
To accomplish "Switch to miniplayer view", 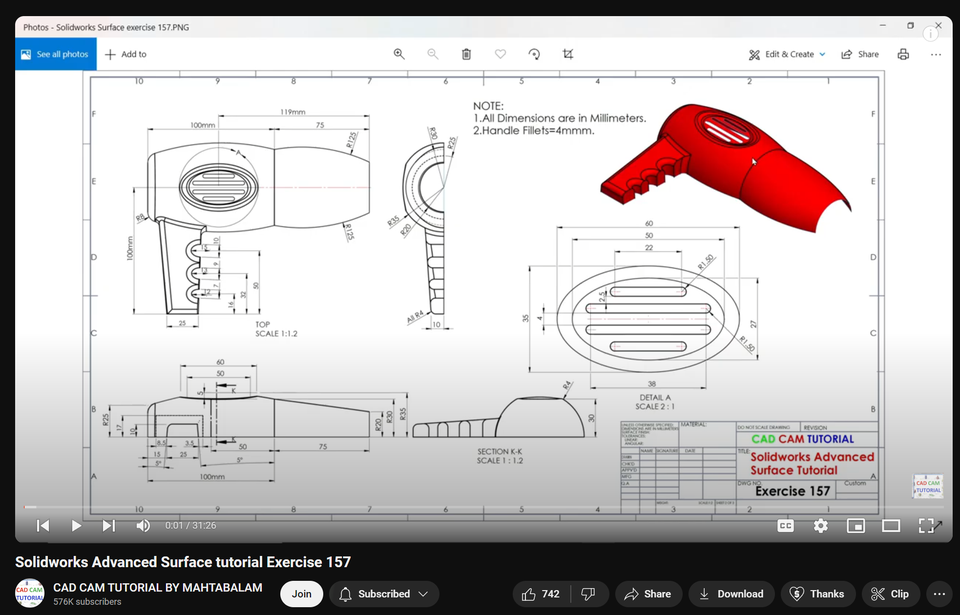I will [855, 525].
